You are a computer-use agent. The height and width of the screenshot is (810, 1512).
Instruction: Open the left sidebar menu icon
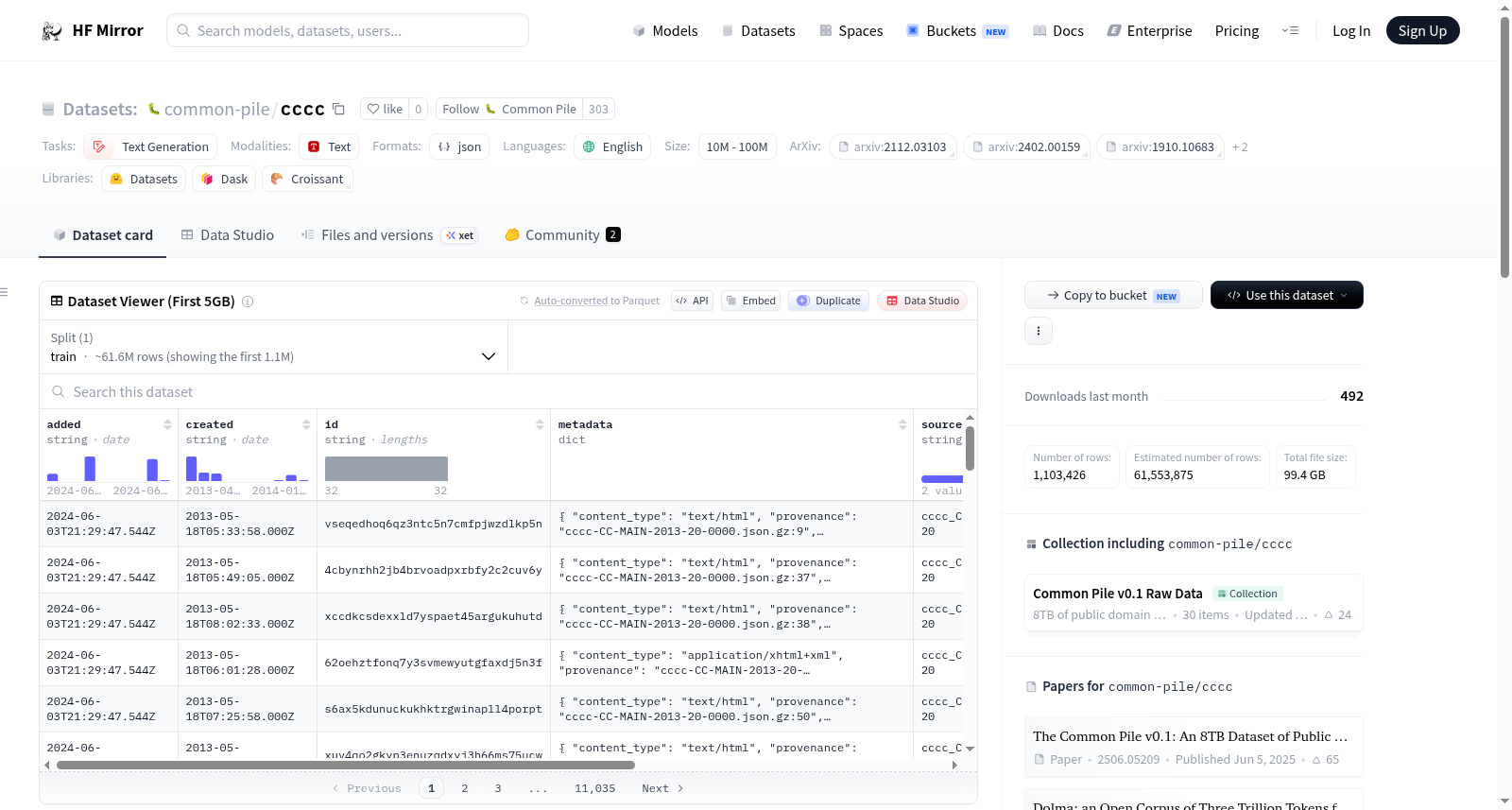coord(4,292)
